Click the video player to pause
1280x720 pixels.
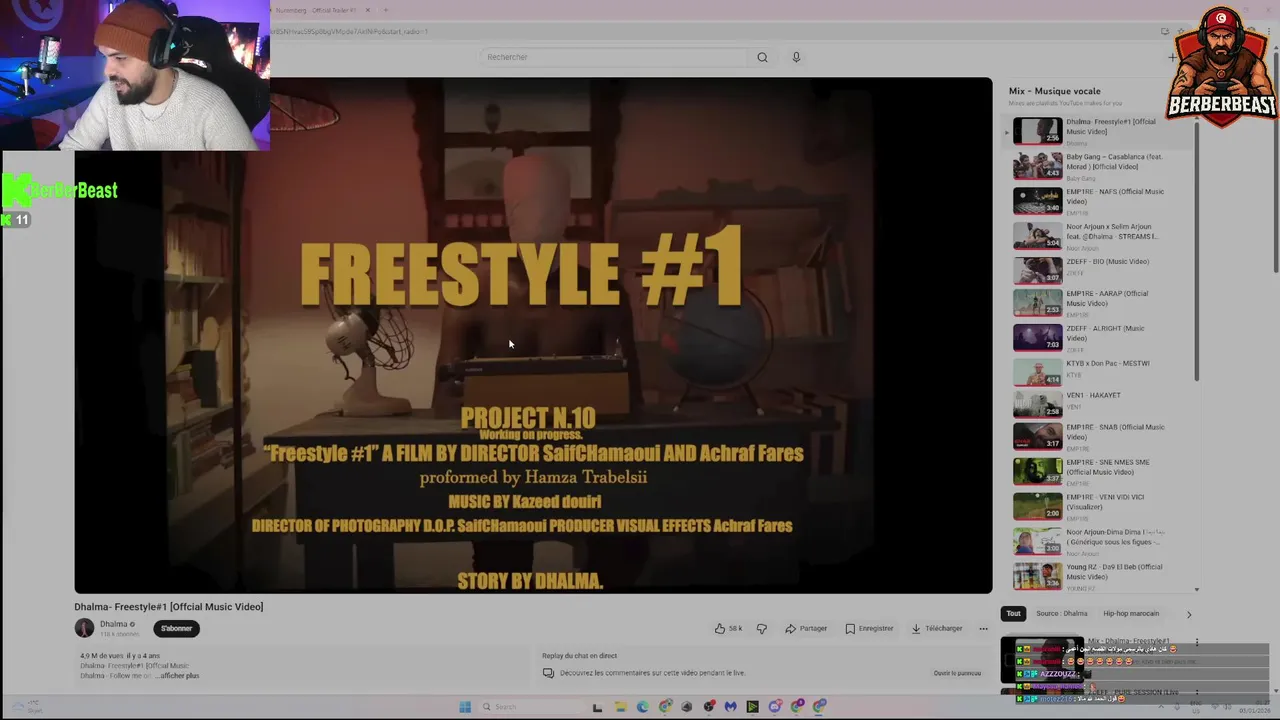[x=533, y=335]
